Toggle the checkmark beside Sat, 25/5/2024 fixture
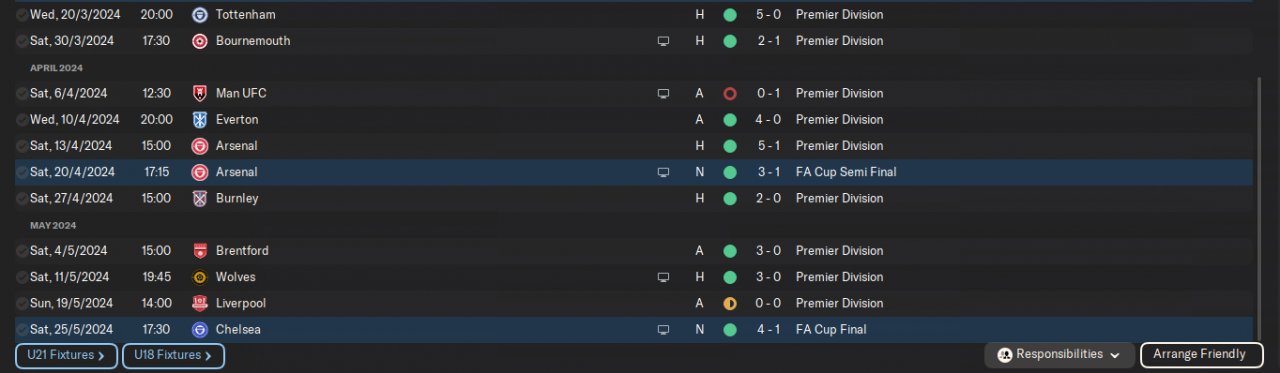1280x373 pixels. 22,329
